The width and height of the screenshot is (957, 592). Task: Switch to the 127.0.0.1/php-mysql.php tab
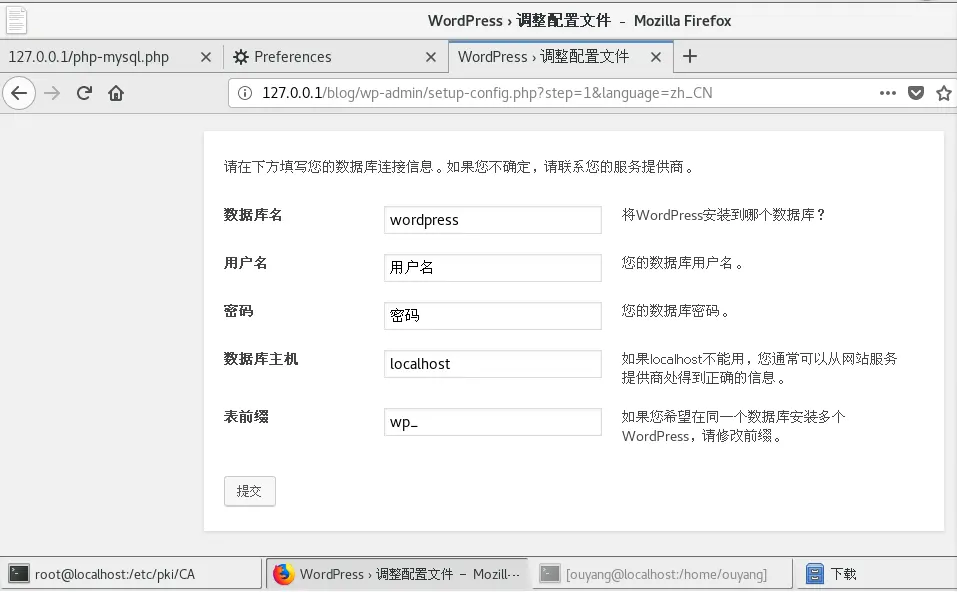click(110, 57)
